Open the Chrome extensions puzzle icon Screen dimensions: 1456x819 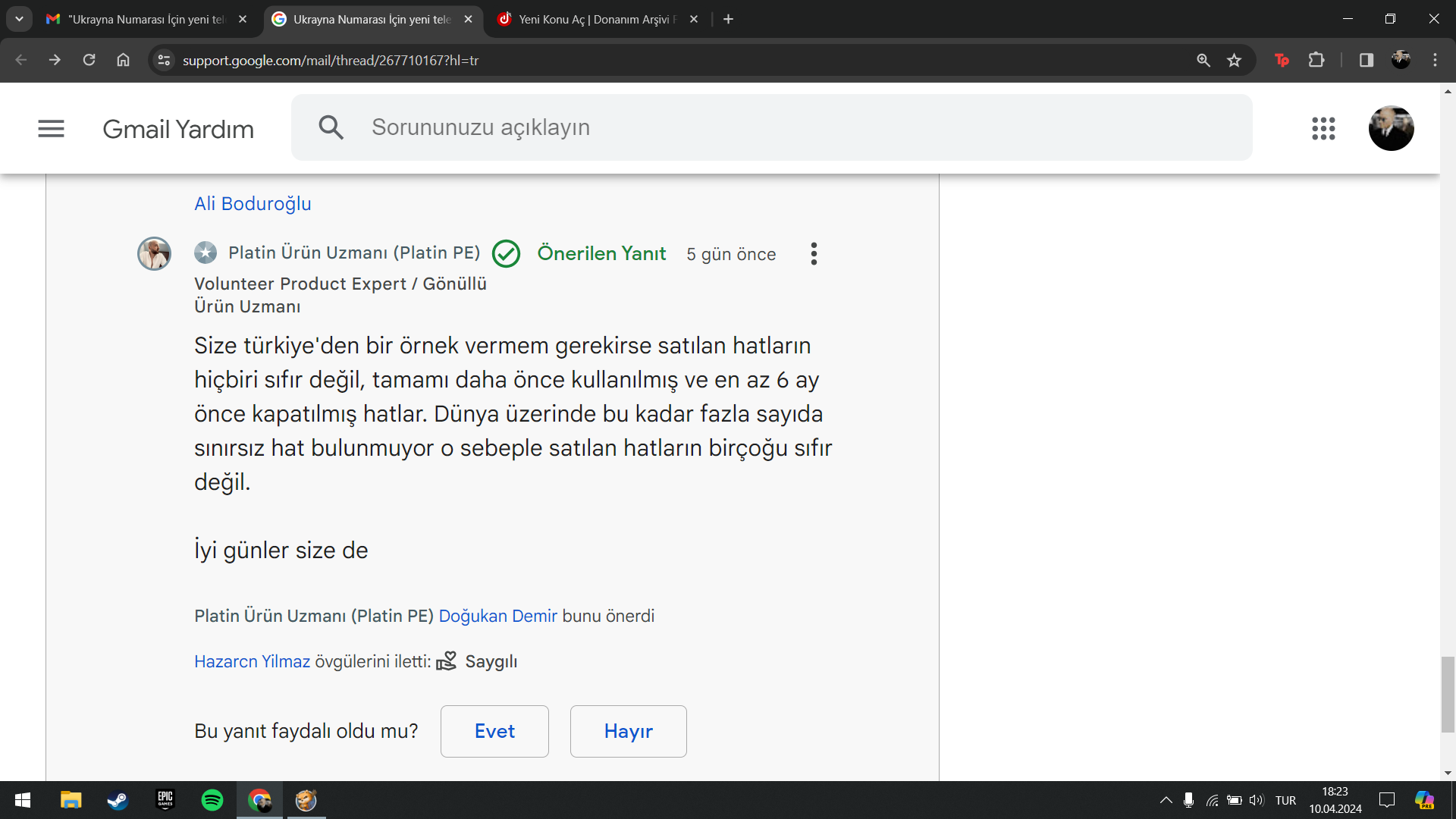click(1317, 61)
